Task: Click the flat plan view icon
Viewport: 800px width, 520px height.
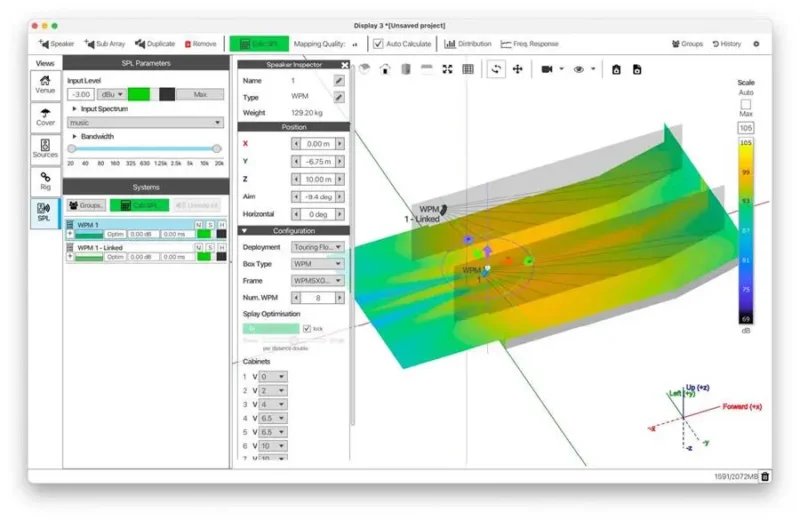Action: pyautogui.click(x=427, y=69)
